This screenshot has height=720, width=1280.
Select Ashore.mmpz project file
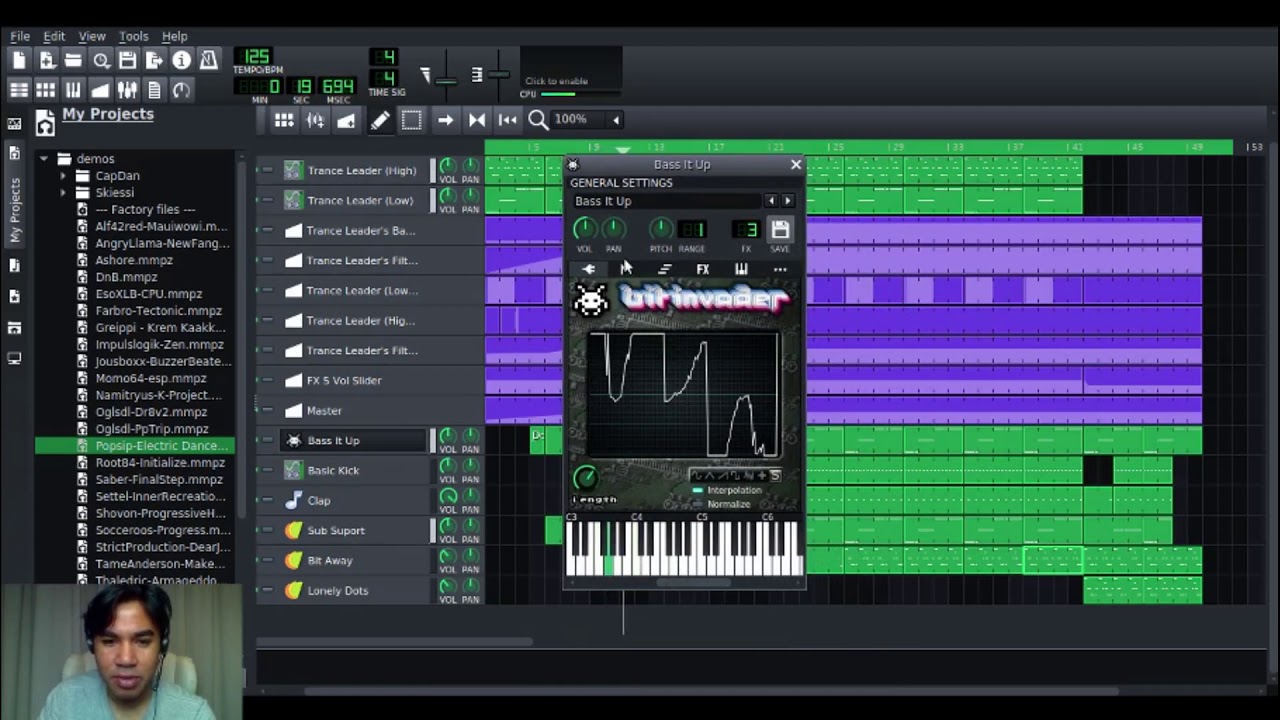[134, 259]
